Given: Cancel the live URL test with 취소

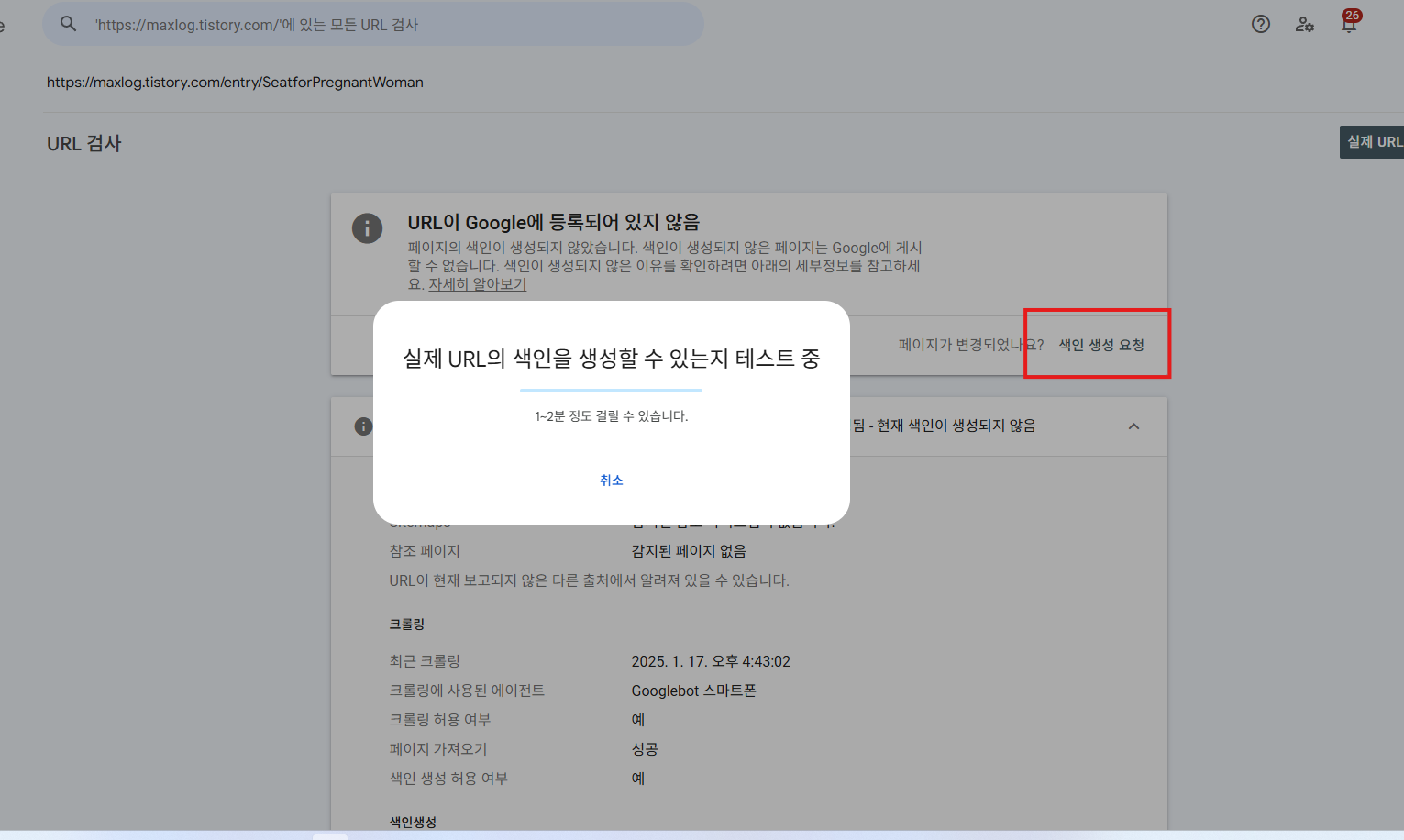Looking at the screenshot, I should point(611,480).
